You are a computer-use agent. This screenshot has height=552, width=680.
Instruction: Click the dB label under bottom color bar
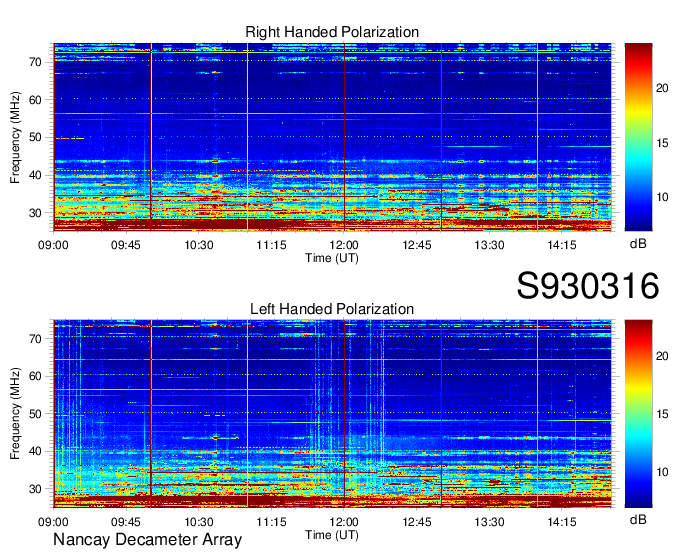click(638, 519)
